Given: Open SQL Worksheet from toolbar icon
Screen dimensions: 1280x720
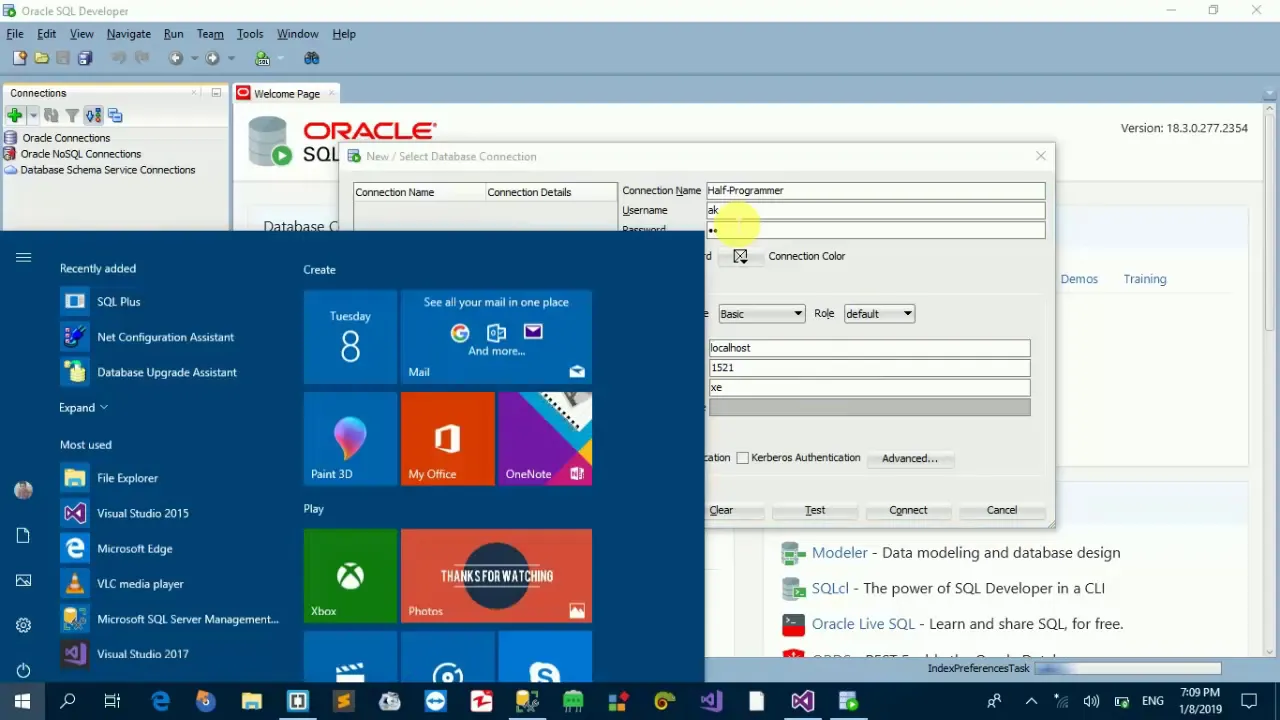Looking at the screenshot, I should click(x=262, y=58).
